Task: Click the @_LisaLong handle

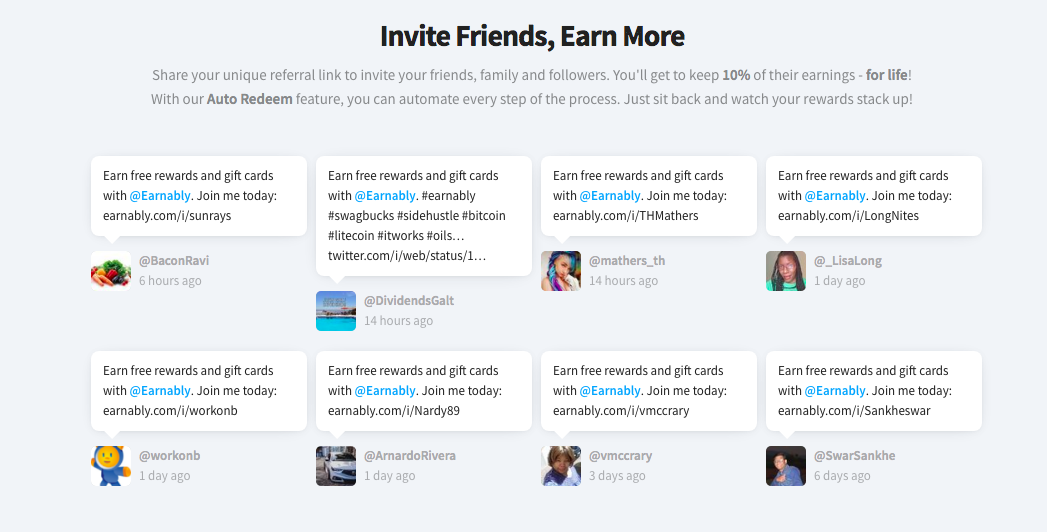Action: tap(848, 261)
